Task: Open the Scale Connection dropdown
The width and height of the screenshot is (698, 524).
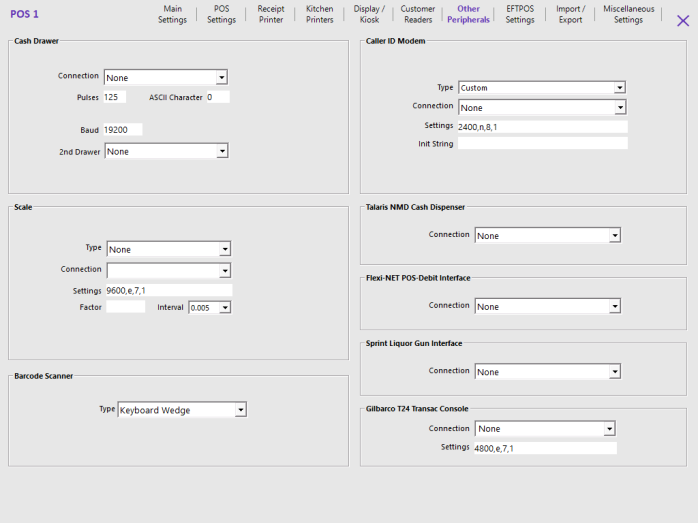Action: pyautogui.click(x=169, y=270)
